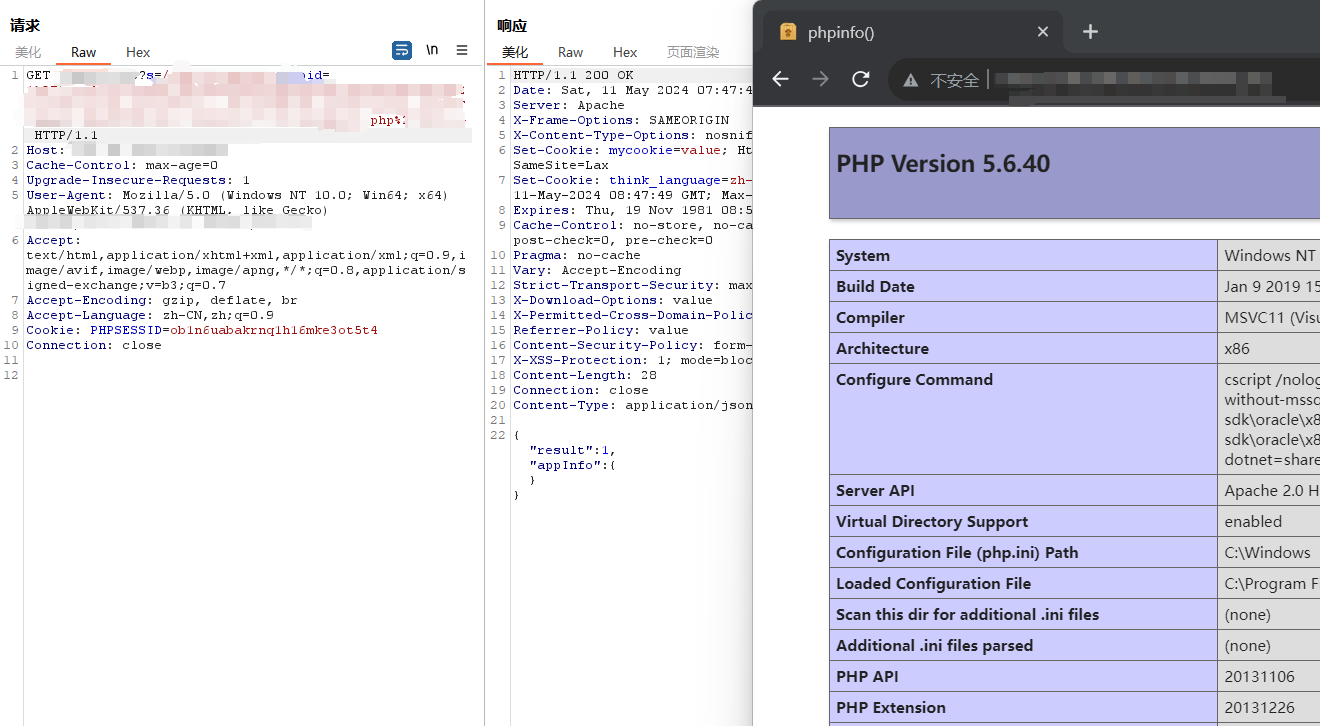Click the PHP Extension row label

tap(891, 708)
